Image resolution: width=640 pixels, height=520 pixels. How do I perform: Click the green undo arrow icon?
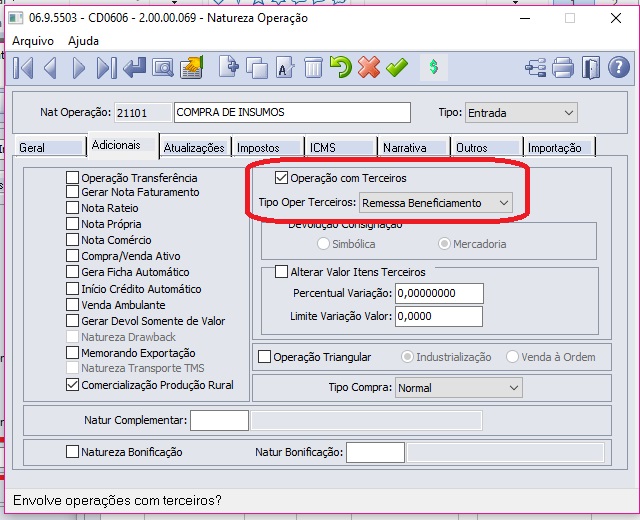point(340,67)
